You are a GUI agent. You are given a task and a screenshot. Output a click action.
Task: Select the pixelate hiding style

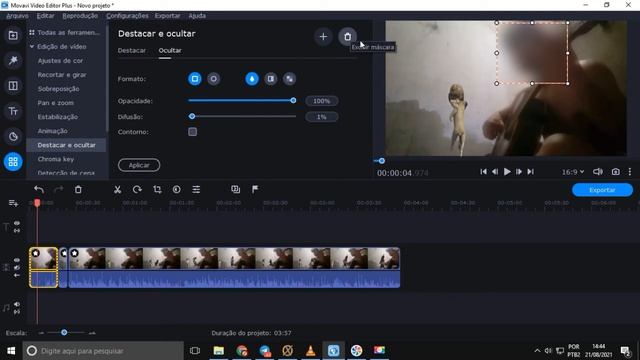[x=289, y=79]
